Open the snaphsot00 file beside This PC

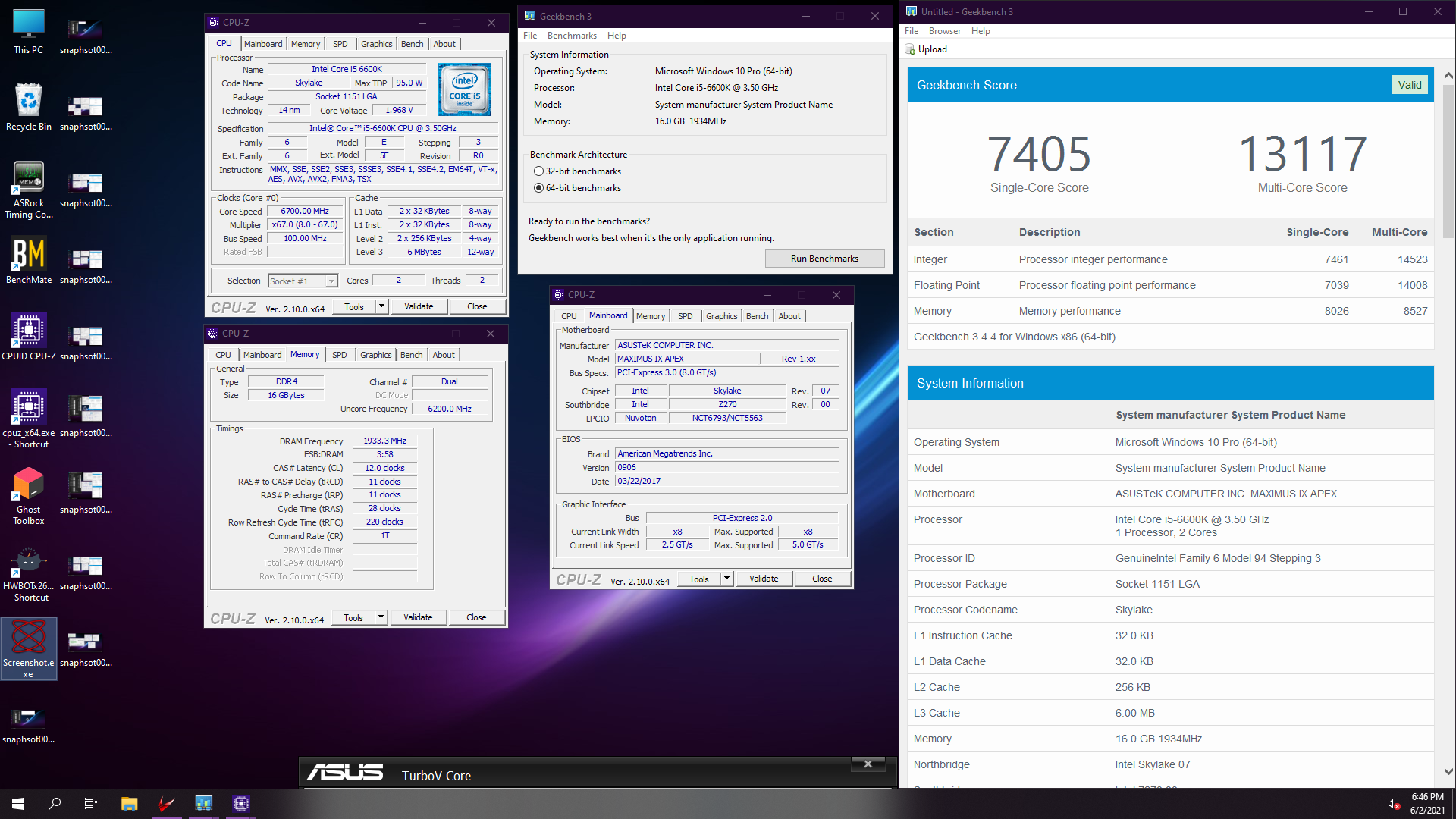coord(86,36)
